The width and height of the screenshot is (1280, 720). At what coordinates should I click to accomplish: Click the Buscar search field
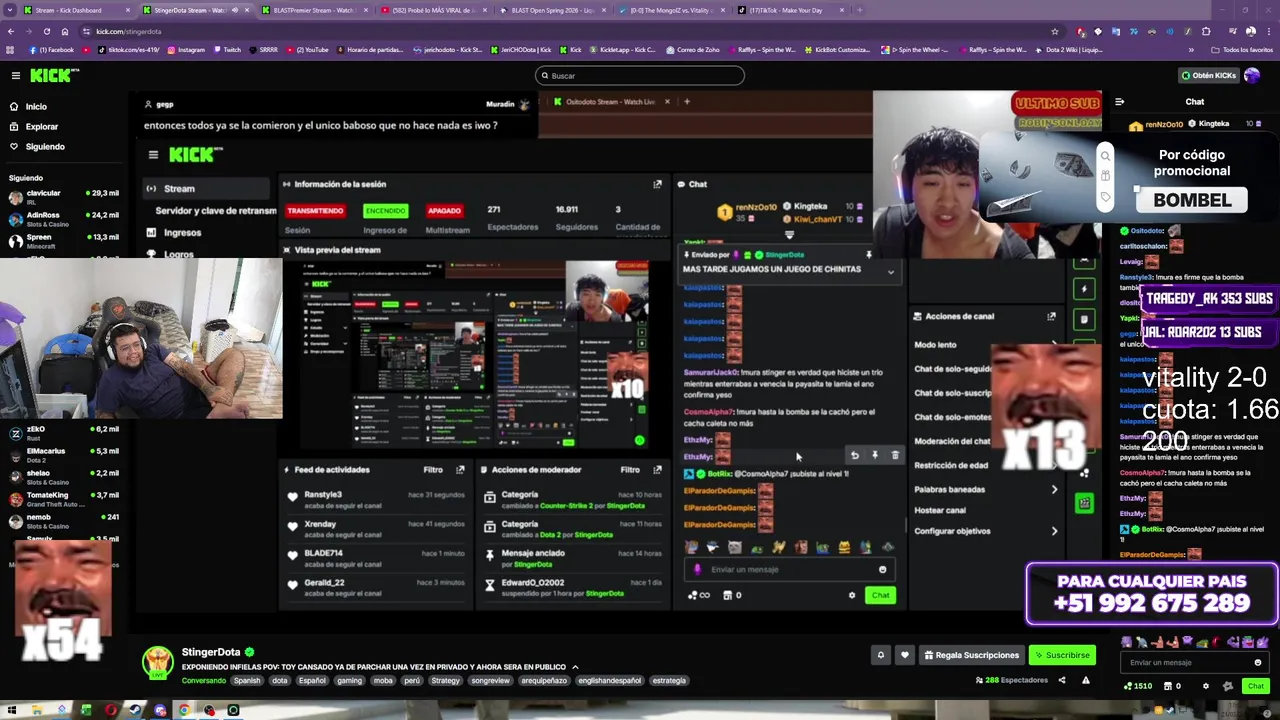[640, 75]
